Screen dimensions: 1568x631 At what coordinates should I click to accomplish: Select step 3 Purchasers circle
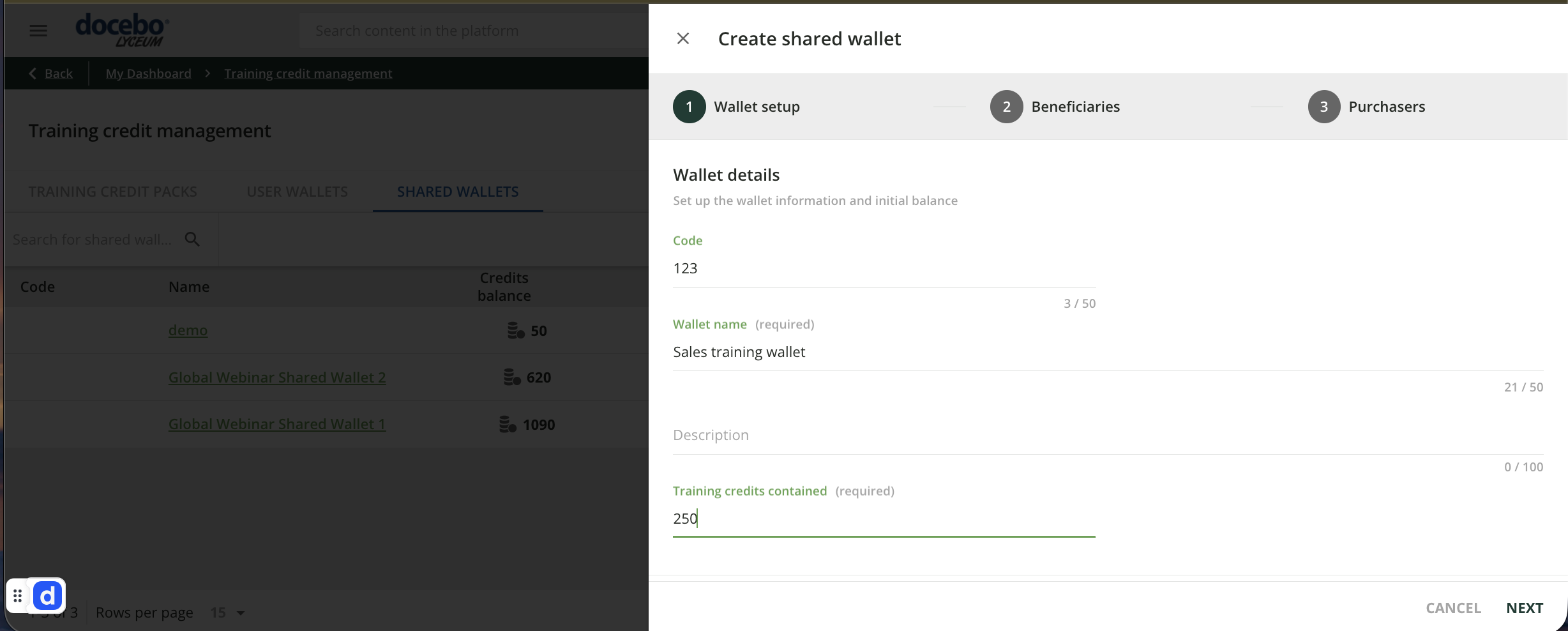tap(1323, 107)
